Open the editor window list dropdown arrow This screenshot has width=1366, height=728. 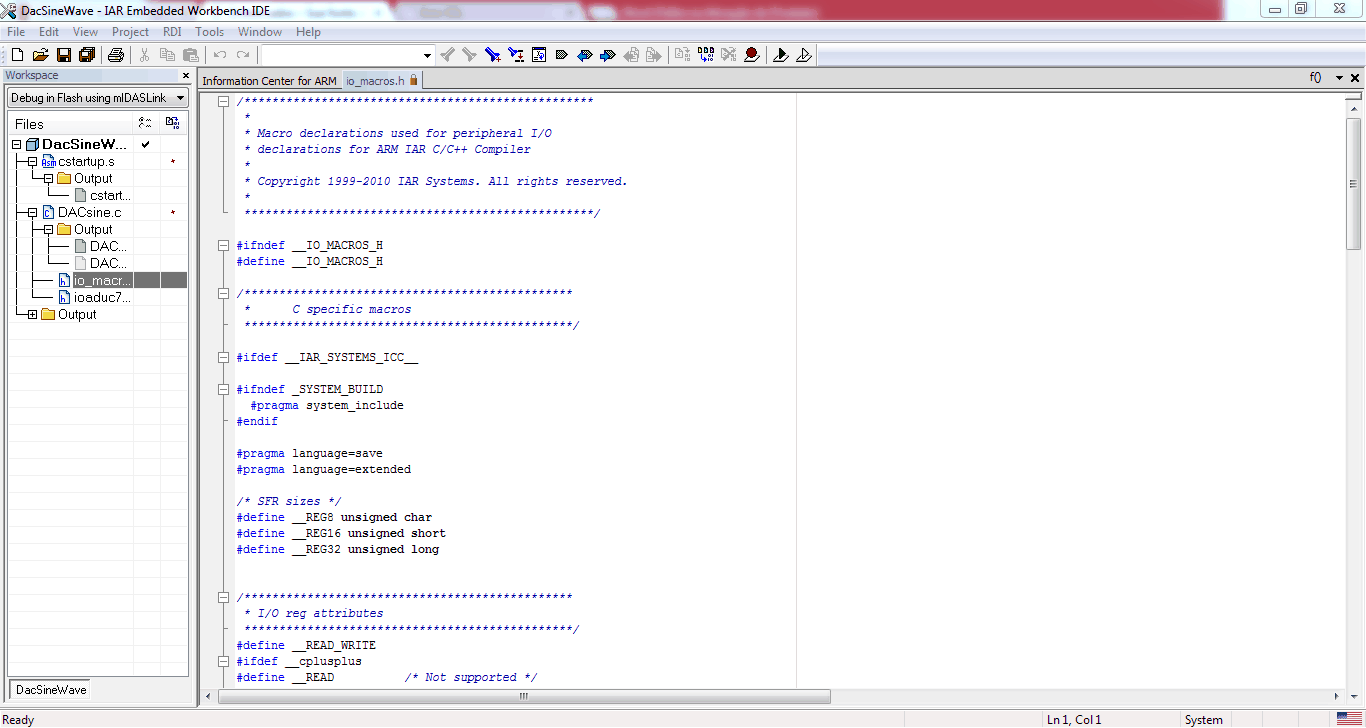pyautogui.click(x=1339, y=78)
